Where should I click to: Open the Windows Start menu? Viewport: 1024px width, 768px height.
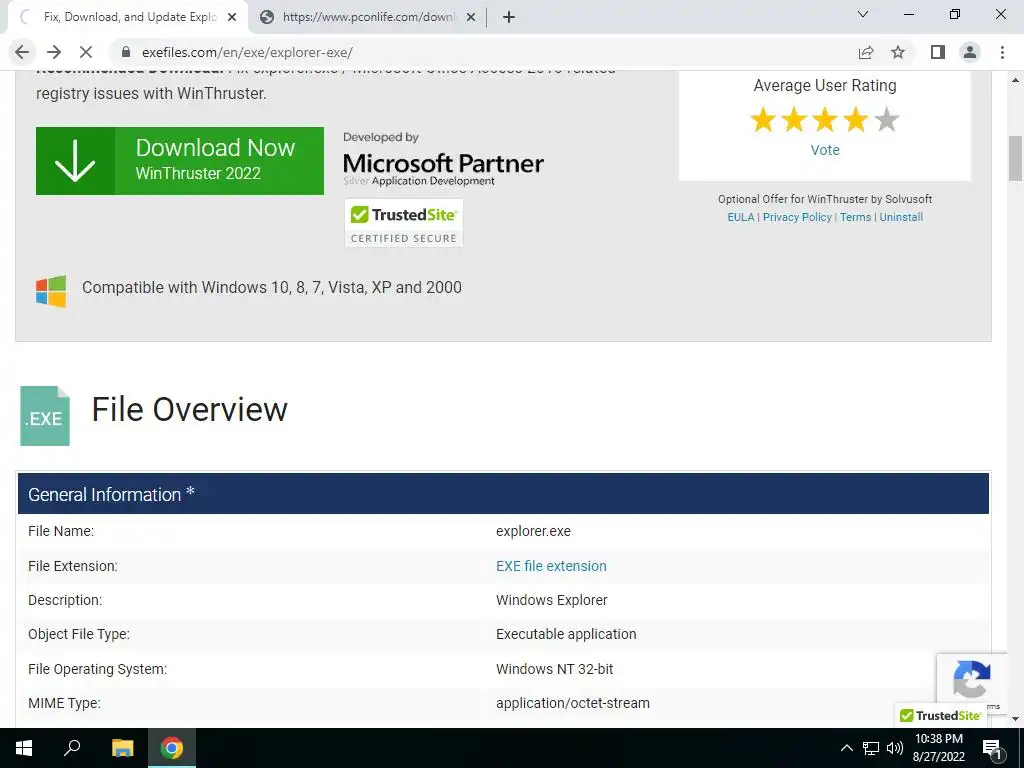(x=24, y=748)
